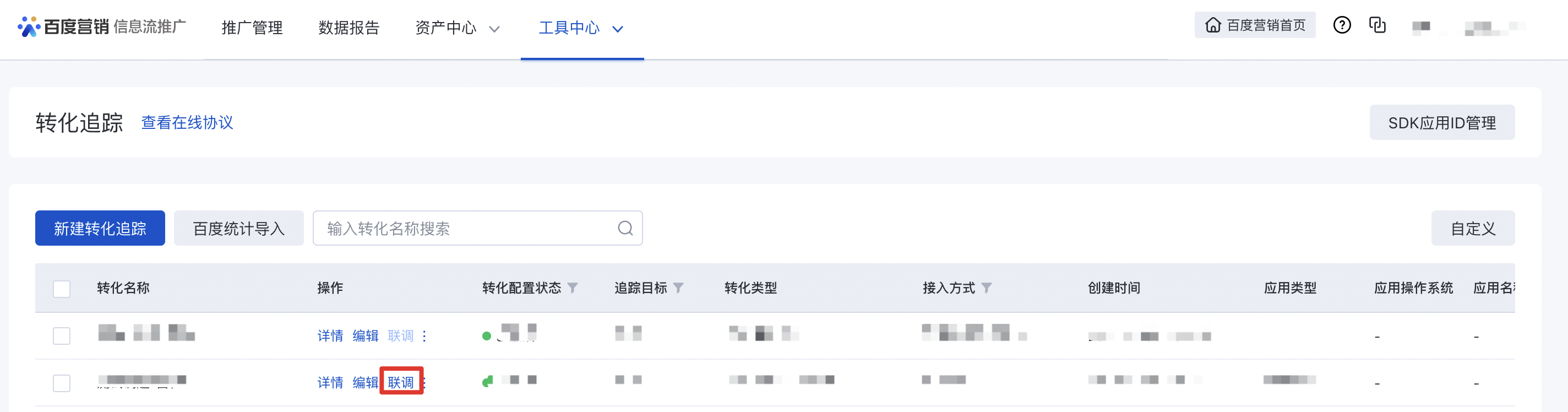
Task: Open the help question mark icon
Action: (1342, 25)
